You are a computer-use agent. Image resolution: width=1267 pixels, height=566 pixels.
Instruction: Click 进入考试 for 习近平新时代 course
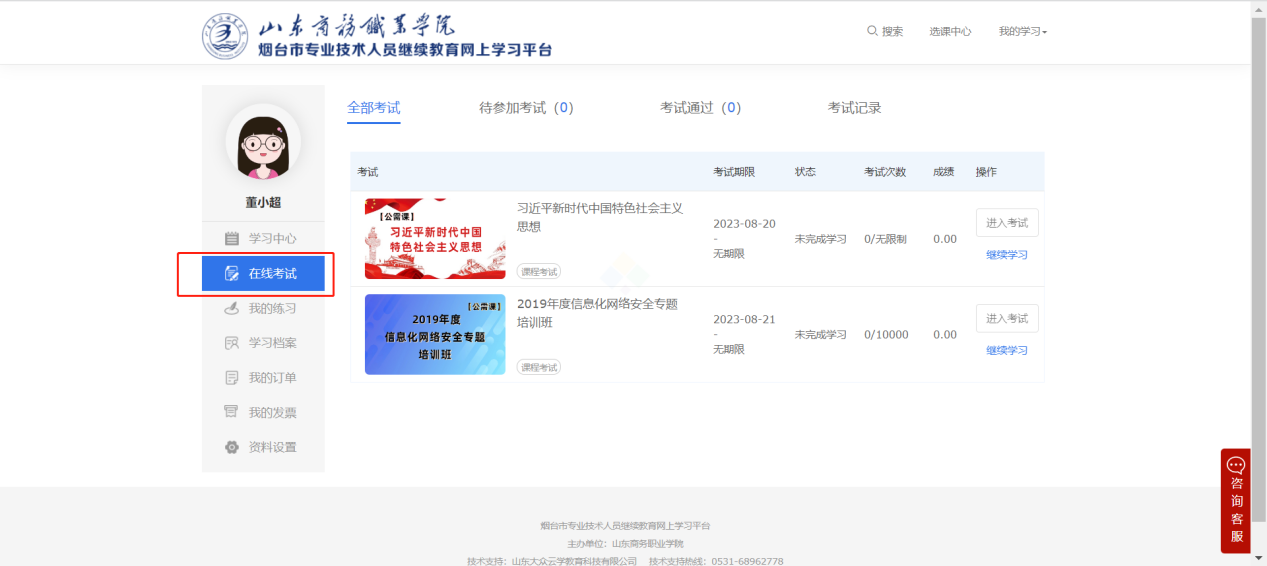click(x=1007, y=223)
